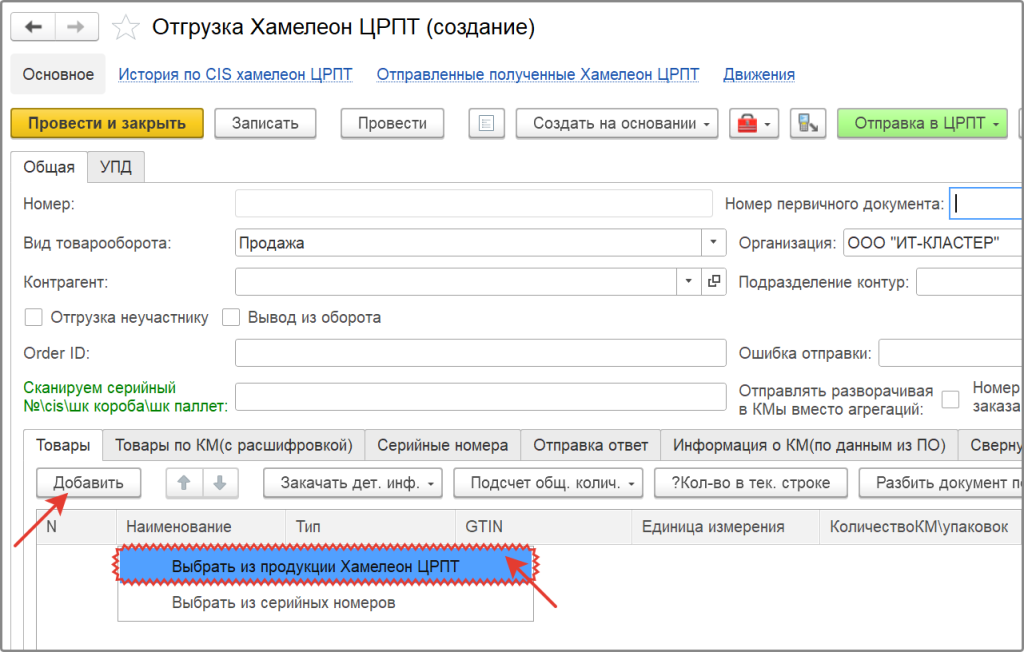
Task: Switch to the Основное section
Action: click(58, 74)
